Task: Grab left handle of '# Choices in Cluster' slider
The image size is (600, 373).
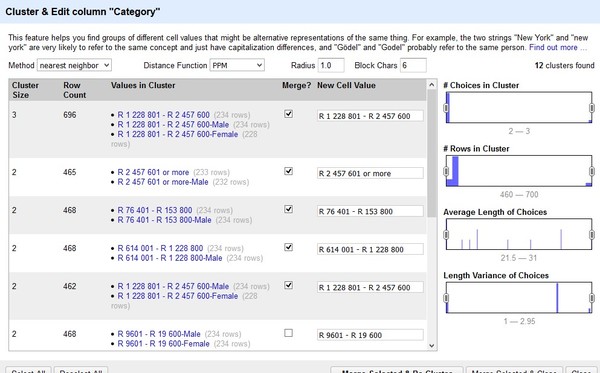Action: (446, 108)
